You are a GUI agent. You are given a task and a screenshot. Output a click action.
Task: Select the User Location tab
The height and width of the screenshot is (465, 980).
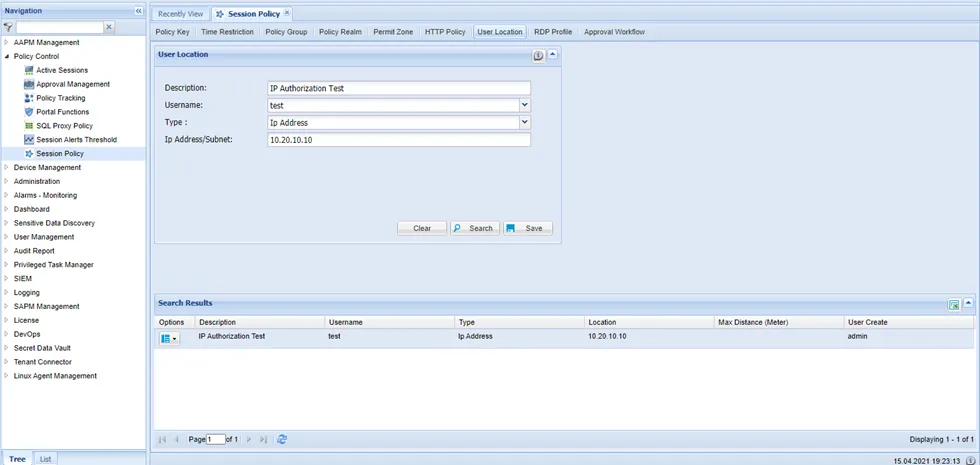click(x=499, y=32)
